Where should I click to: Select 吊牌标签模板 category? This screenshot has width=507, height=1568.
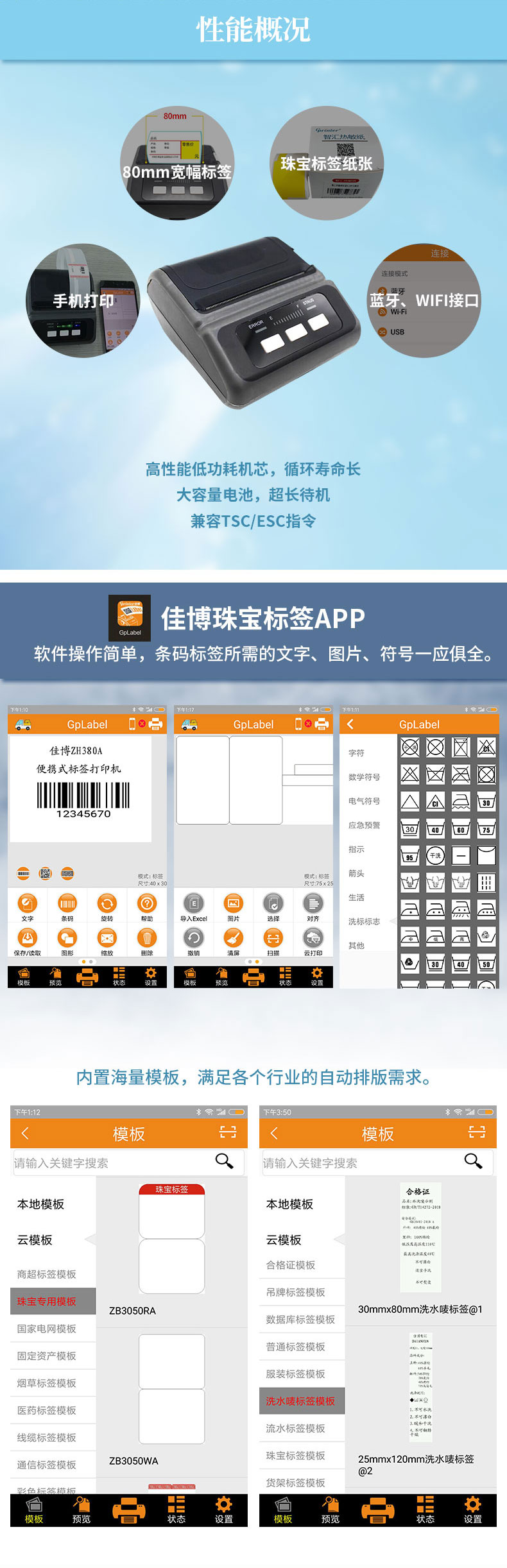pyautogui.click(x=302, y=1292)
